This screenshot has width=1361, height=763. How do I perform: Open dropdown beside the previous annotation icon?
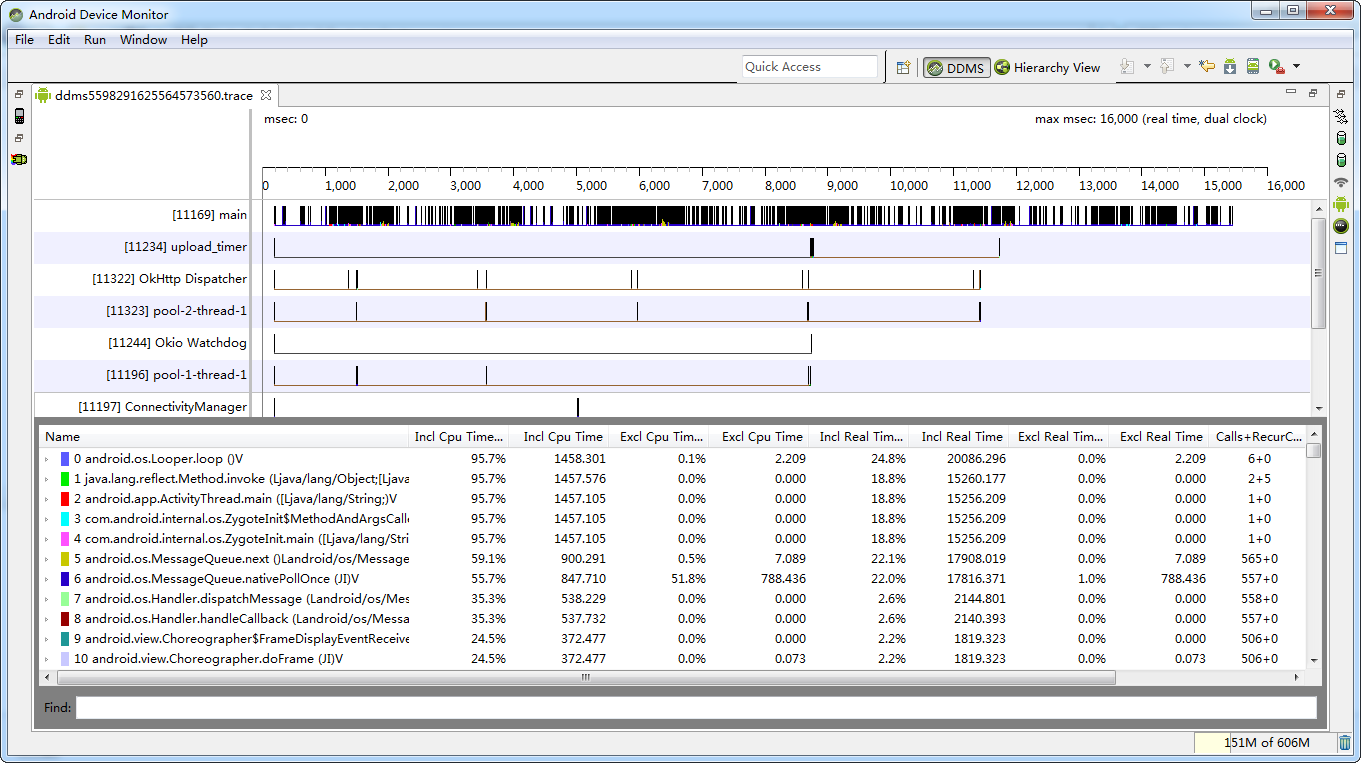(1187, 67)
